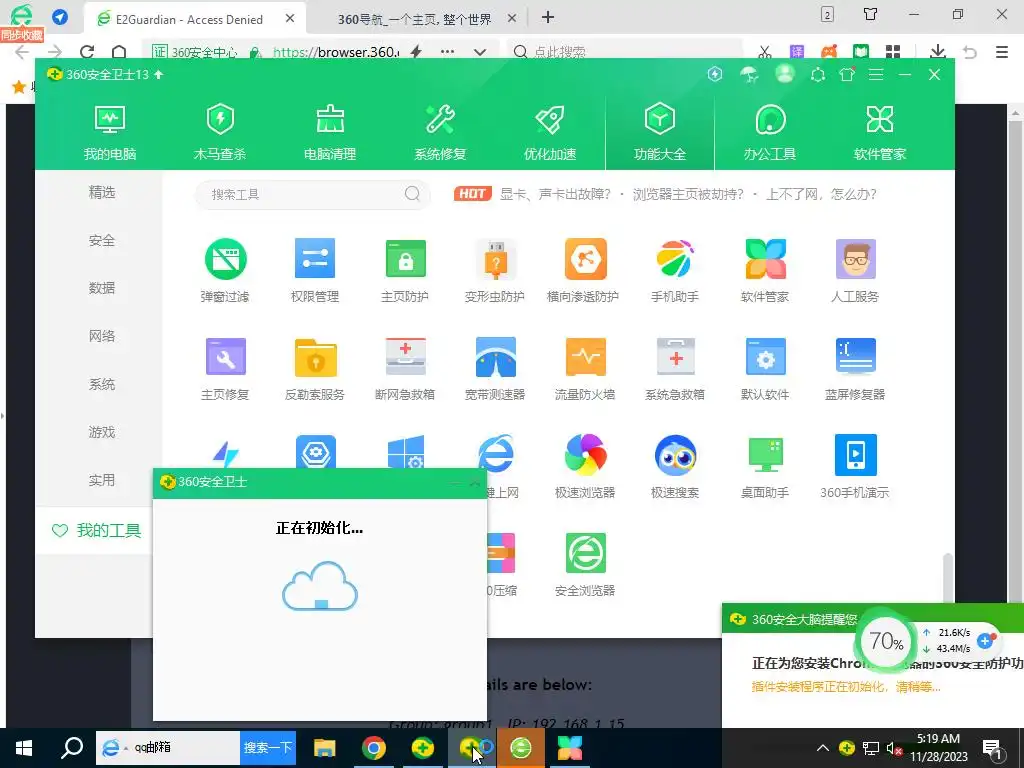
Task: Reload the page in 360 browser
Action: (87, 52)
